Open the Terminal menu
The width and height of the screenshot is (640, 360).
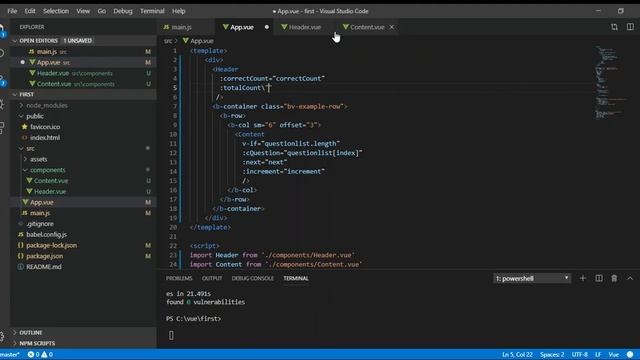(x=152, y=11)
